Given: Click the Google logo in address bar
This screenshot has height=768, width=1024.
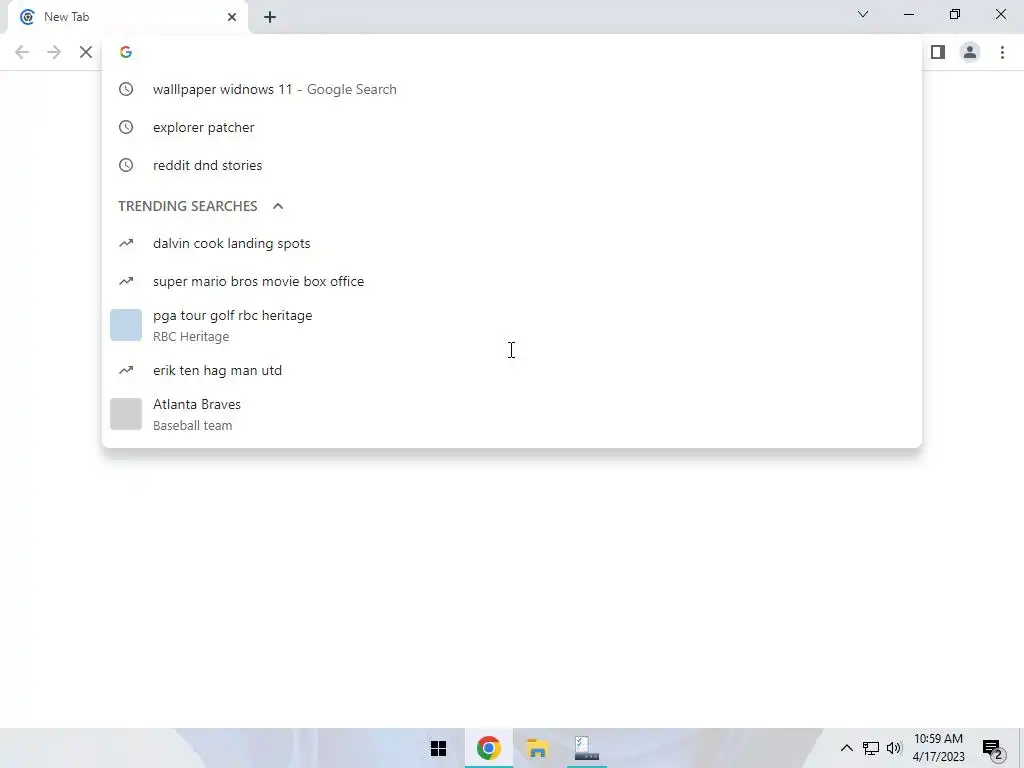Looking at the screenshot, I should 126,52.
